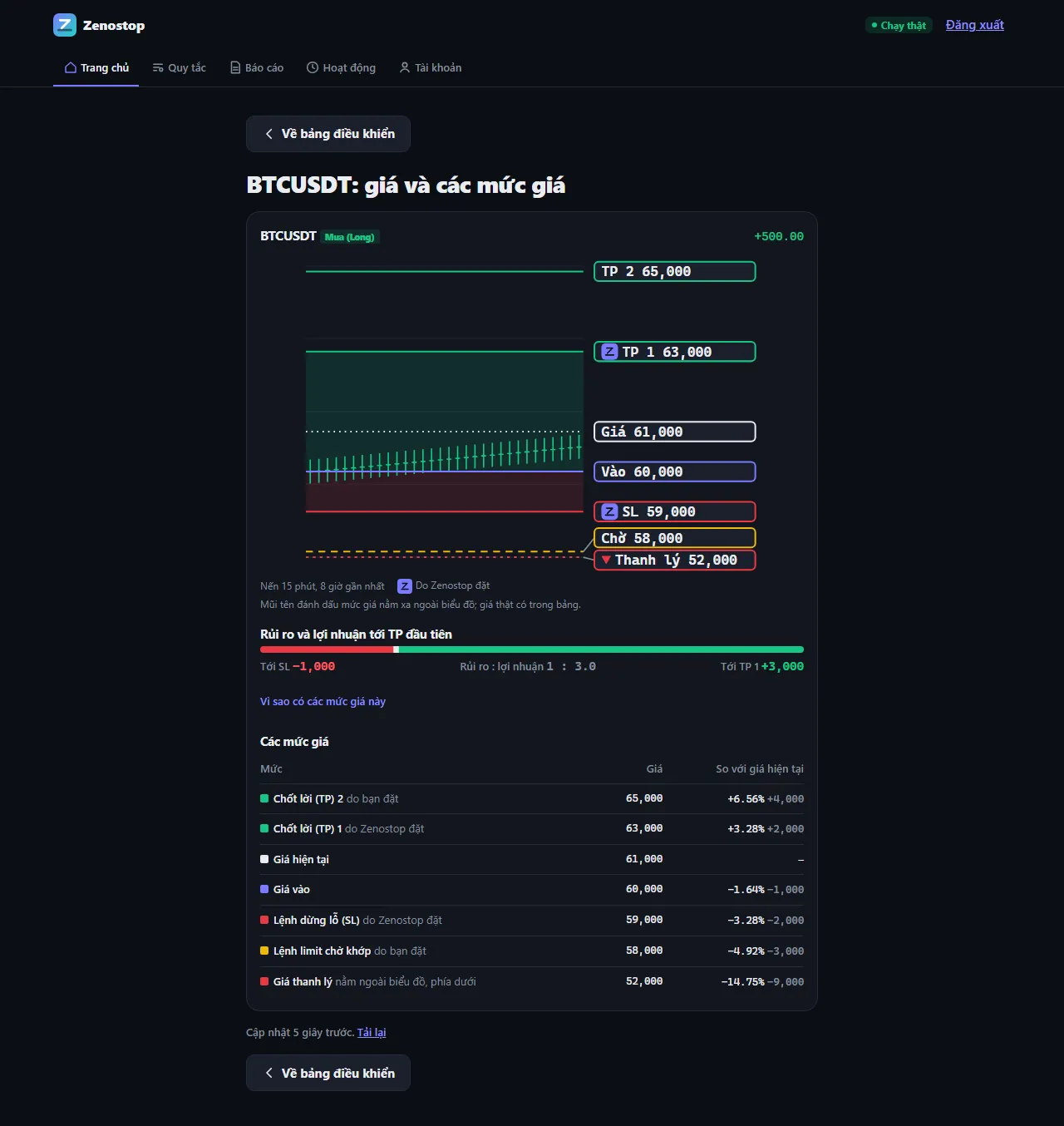Open the Báo cáo tab
Image resolution: width=1064 pixels, height=1126 pixels.
(x=257, y=68)
